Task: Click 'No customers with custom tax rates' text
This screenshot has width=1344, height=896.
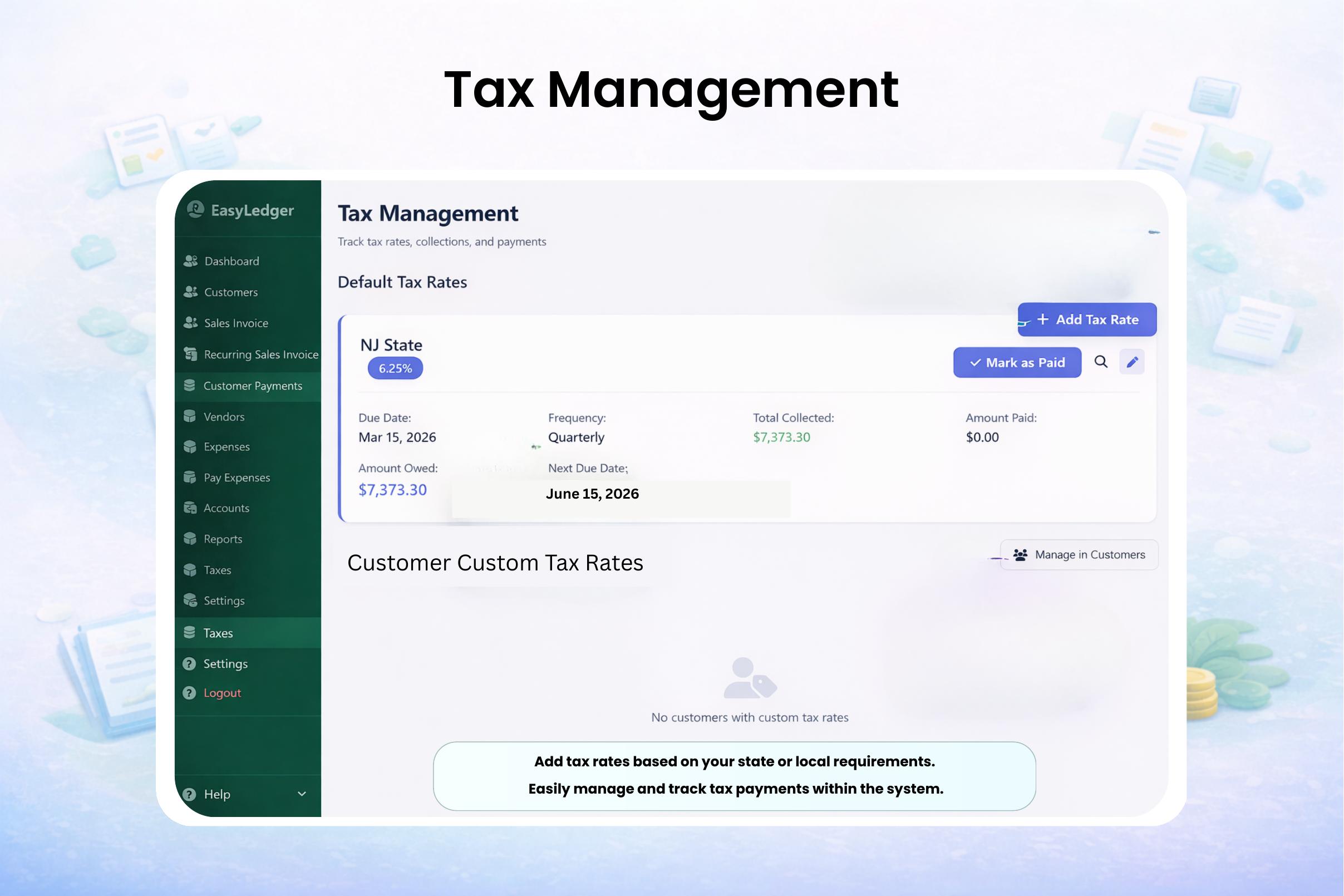Action: pos(750,717)
